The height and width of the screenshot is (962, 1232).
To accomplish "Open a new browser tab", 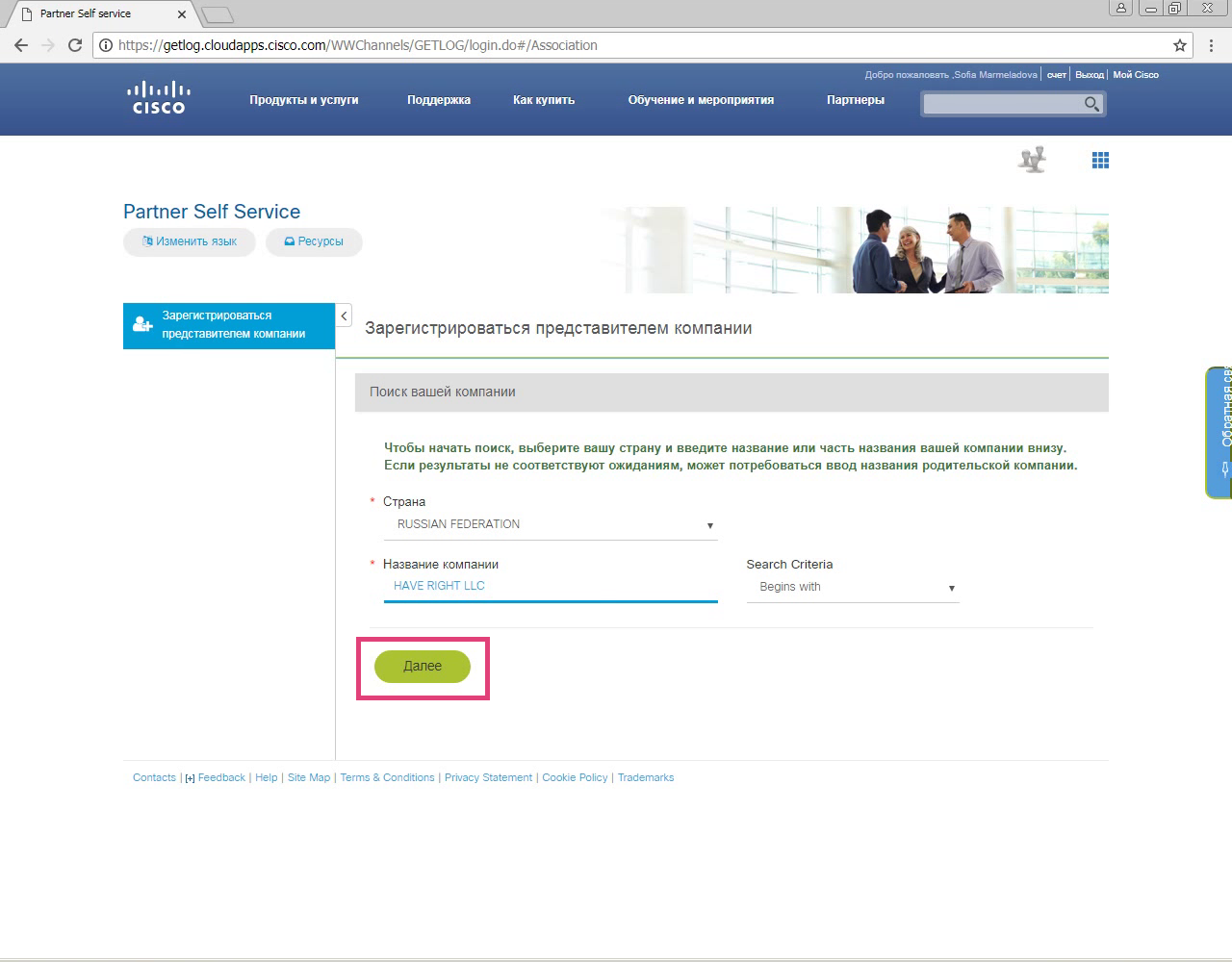I will tap(218, 14).
